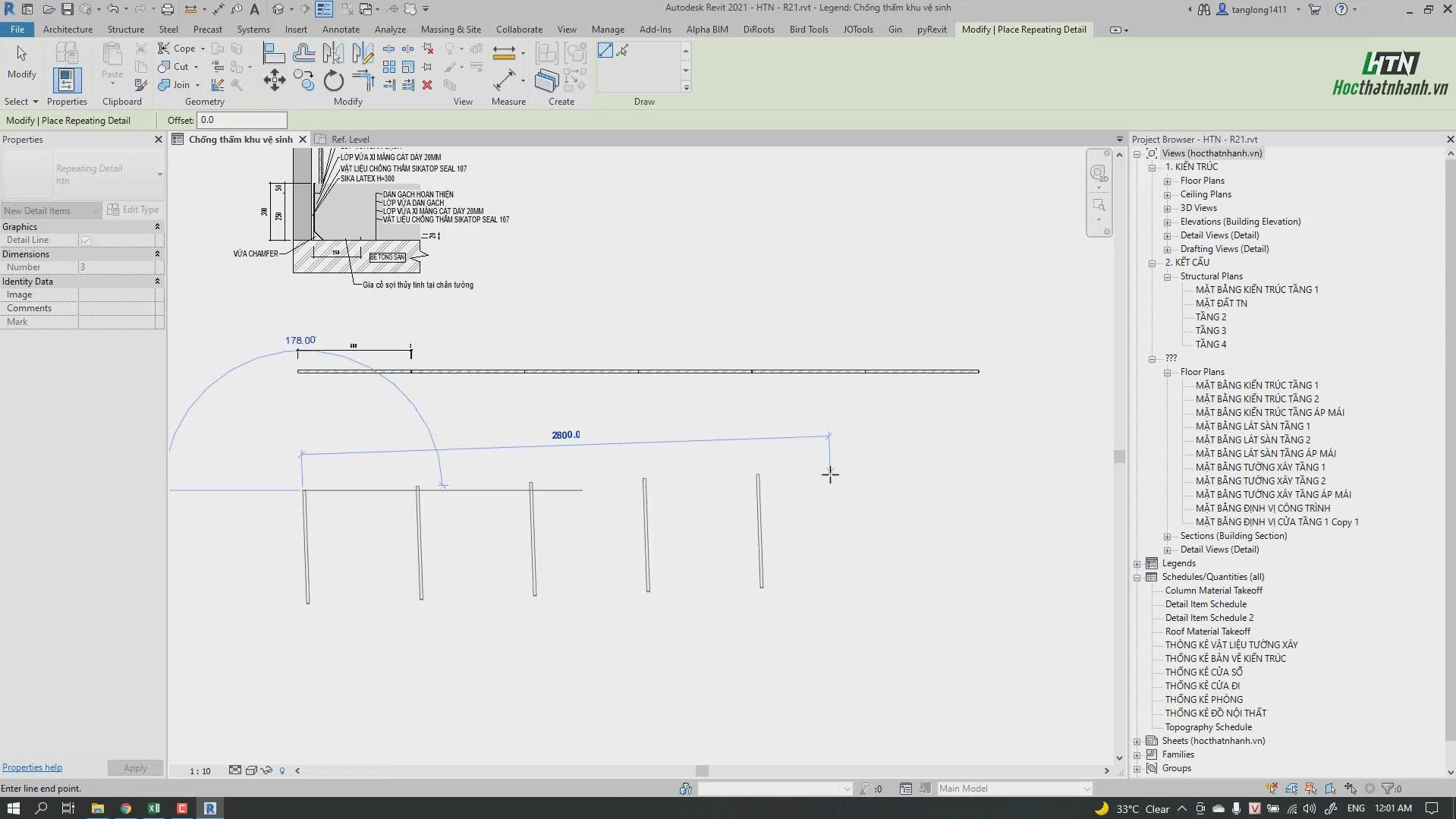
Task: Expand the Legends tree node
Action: click(x=1137, y=564)
